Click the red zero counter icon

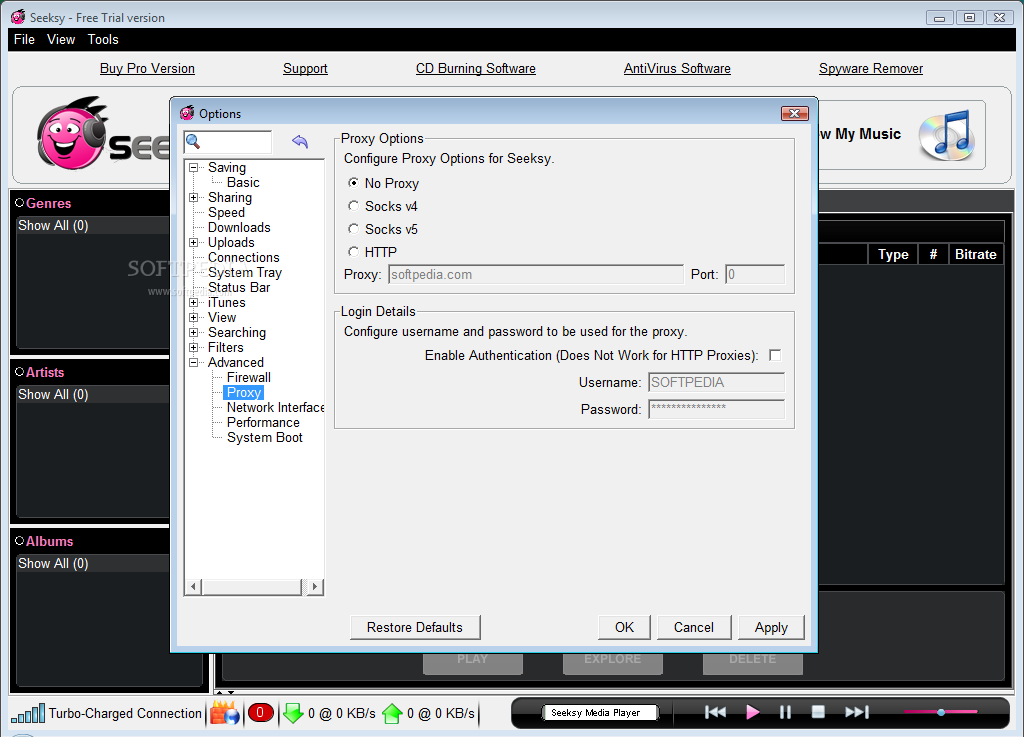tap(260, 713)
